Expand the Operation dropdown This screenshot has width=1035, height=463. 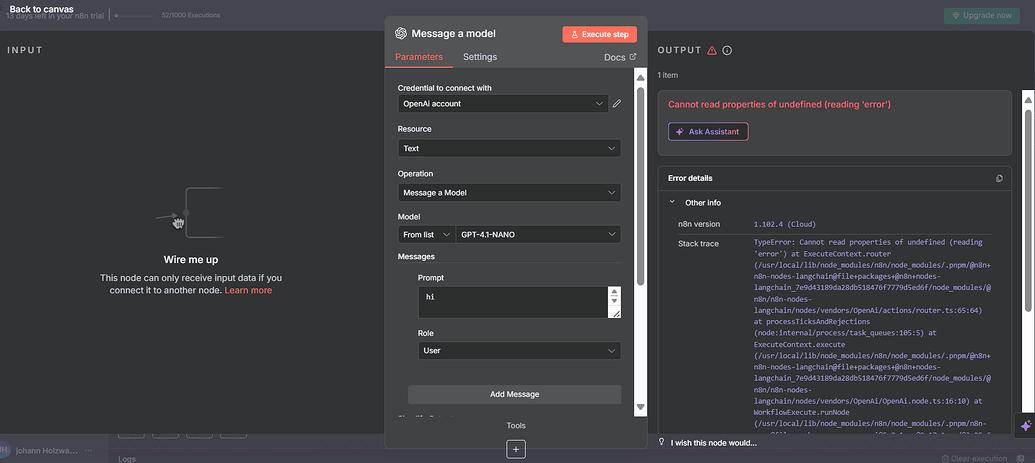(x=509, y=192)
